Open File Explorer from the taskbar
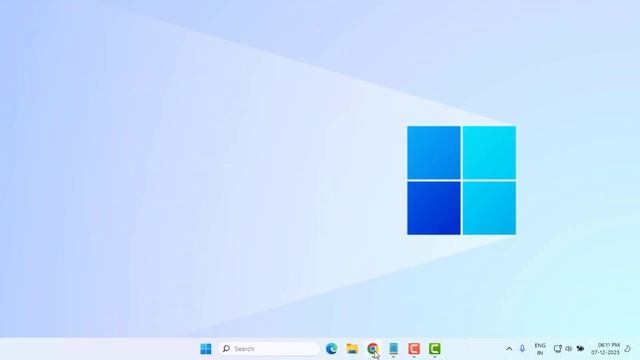Screen dimensions: 640x360 352,349
